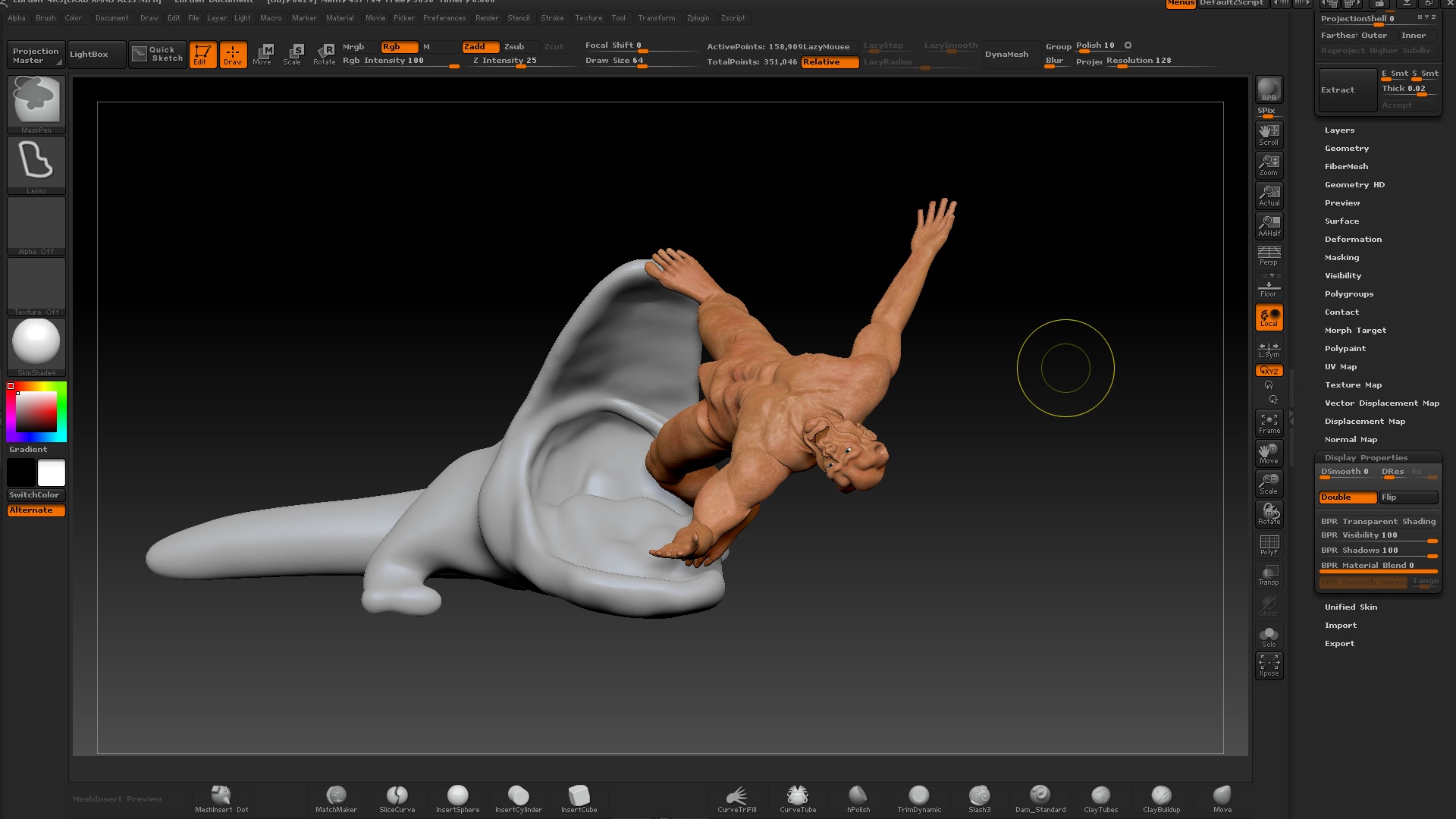The image size is (1456, 819).
Task: Select the CurveTube brush
Action: click(798, 799)
